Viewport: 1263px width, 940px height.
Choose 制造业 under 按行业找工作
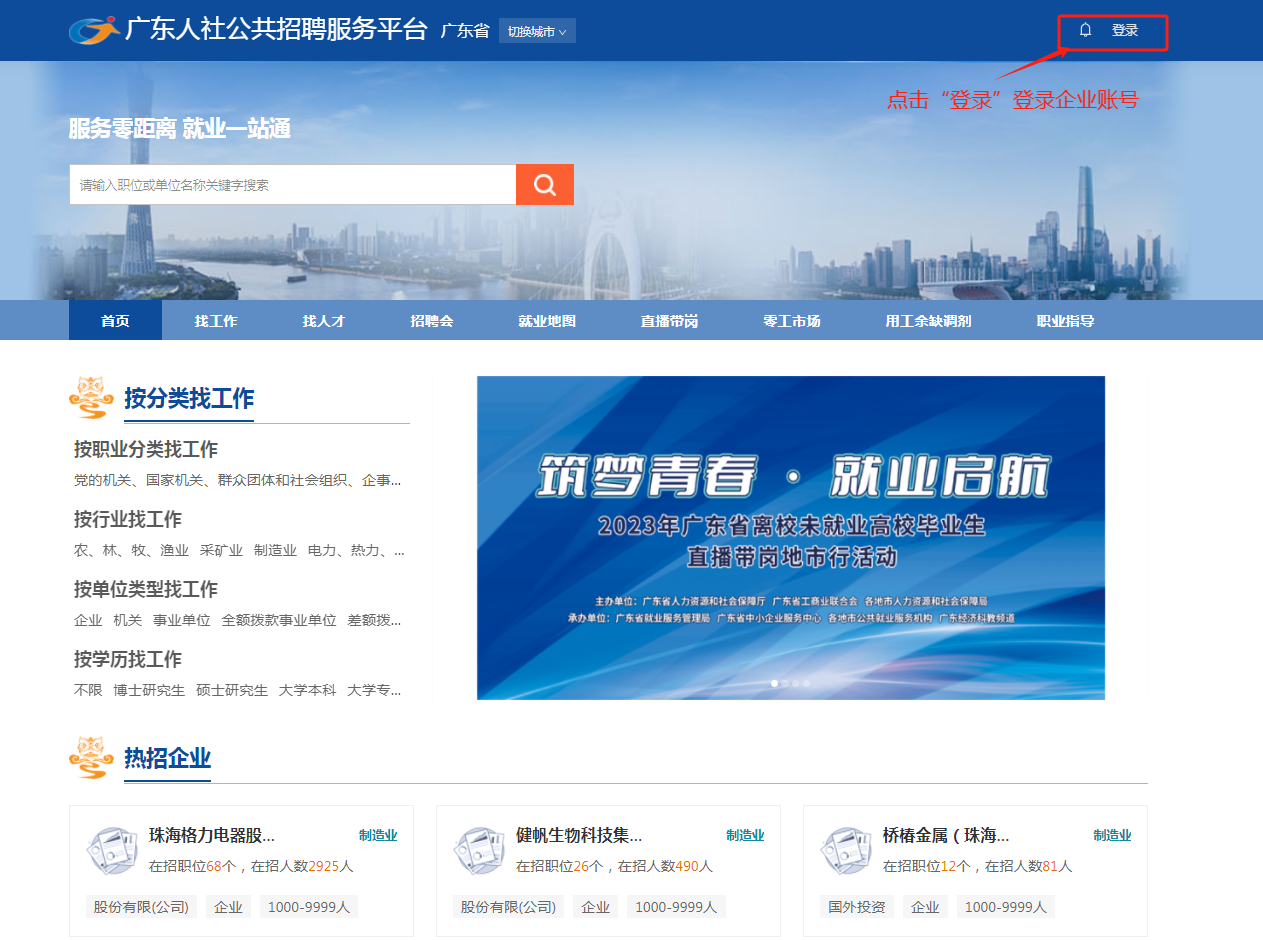pos(275,550)
